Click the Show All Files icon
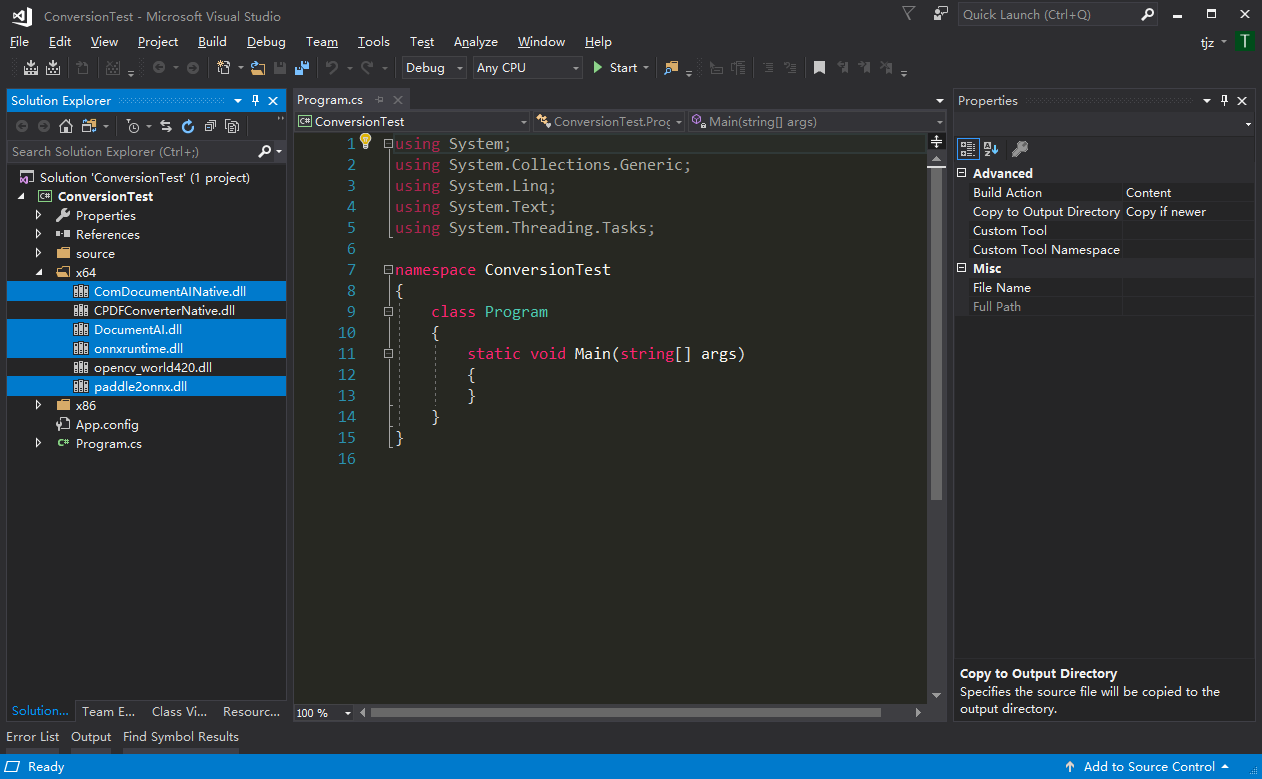 click(232, 126)
